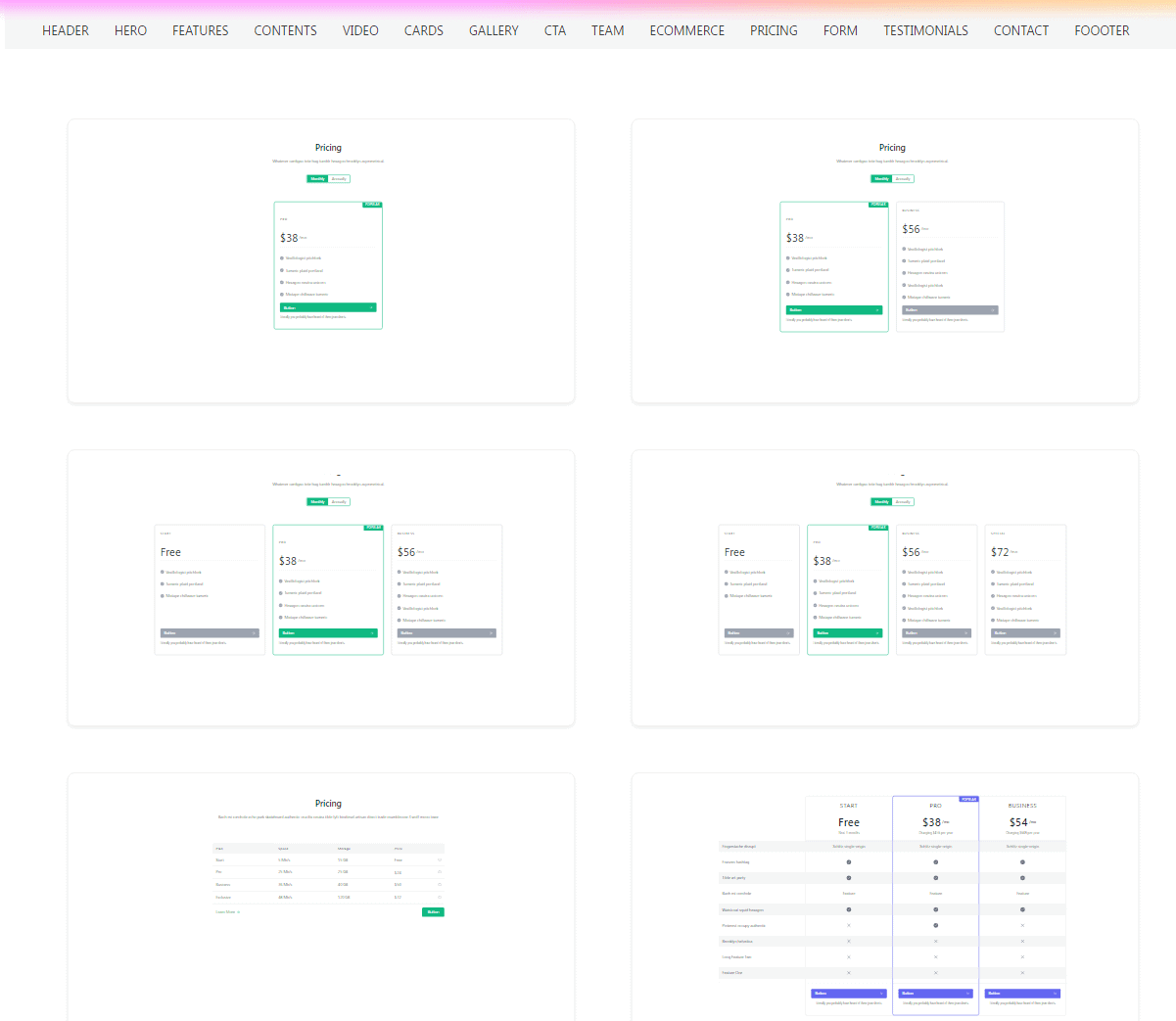Open the TESTIMONIALS navigation item
Viewport: 1176px width, 1021px height.
tap(925, 30)
